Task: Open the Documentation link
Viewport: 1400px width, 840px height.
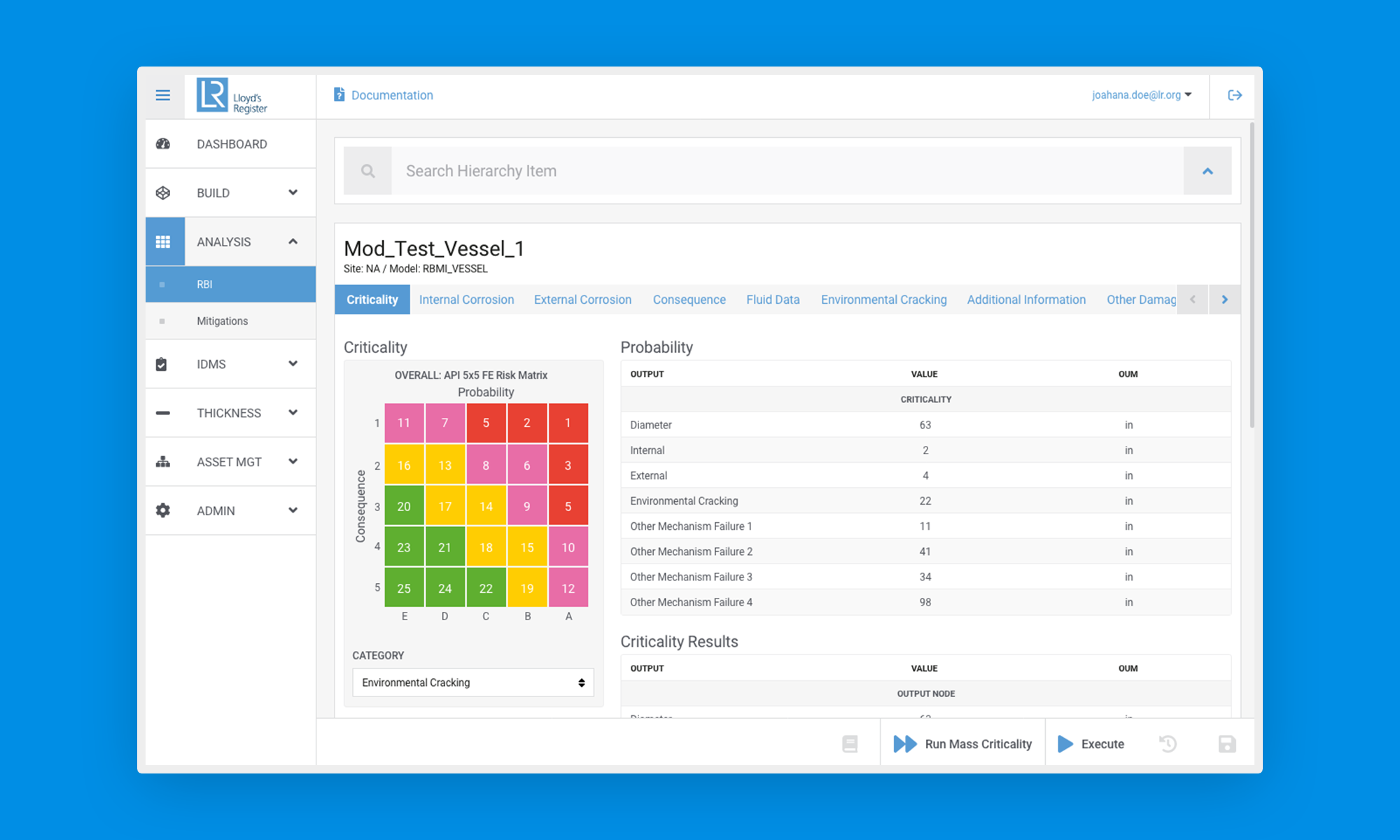Action: pos(392,95)
